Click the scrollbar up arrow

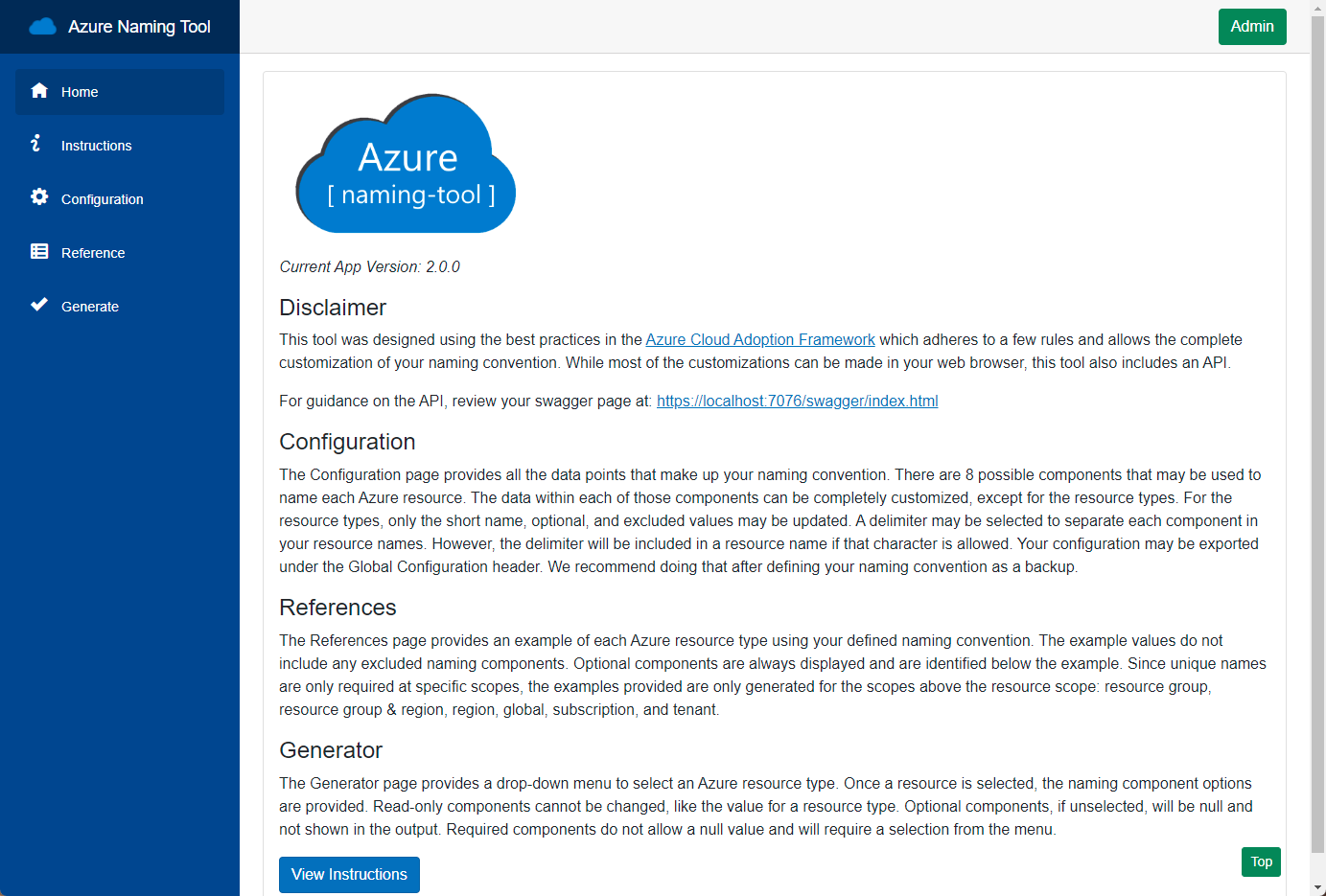point(1317,7)
